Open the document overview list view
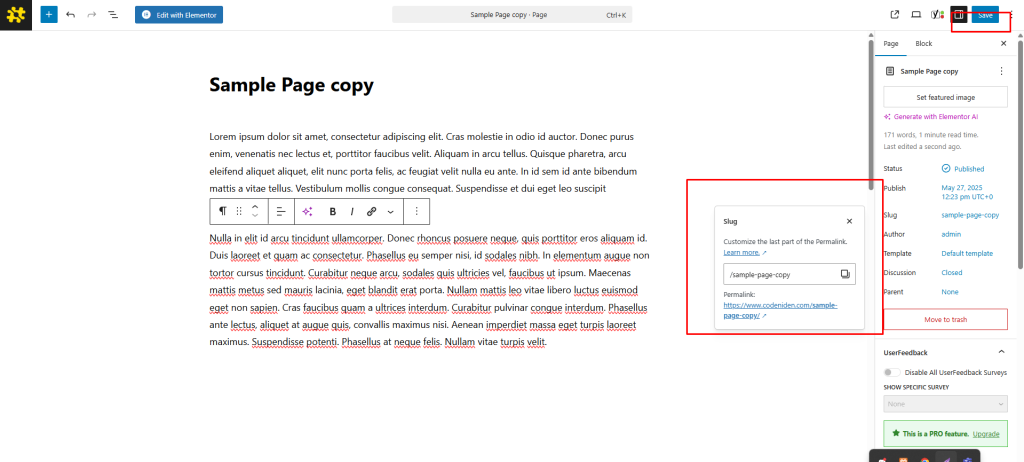The height and width of the screenshot is (462, 1024). pyautogui.click(x=112, y=15)
